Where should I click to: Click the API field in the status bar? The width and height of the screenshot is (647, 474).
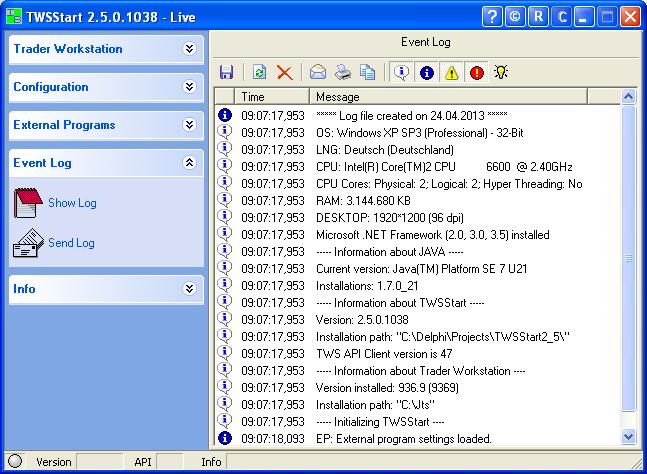[170, 462]
